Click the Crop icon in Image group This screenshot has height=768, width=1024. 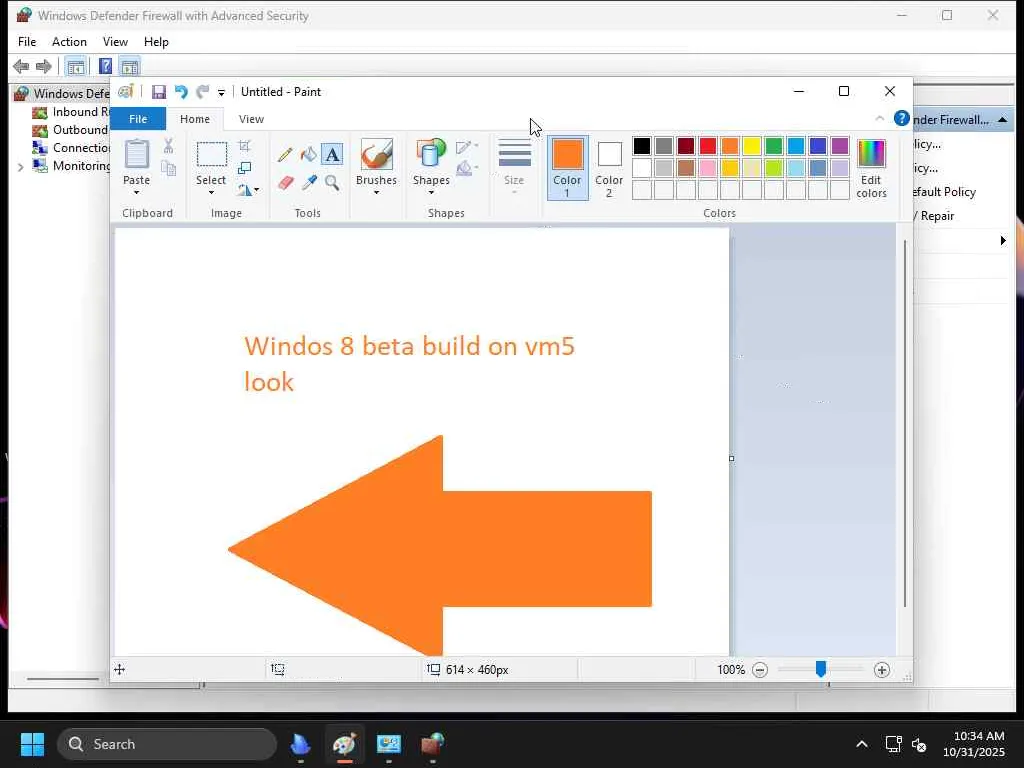click(244, 146)
